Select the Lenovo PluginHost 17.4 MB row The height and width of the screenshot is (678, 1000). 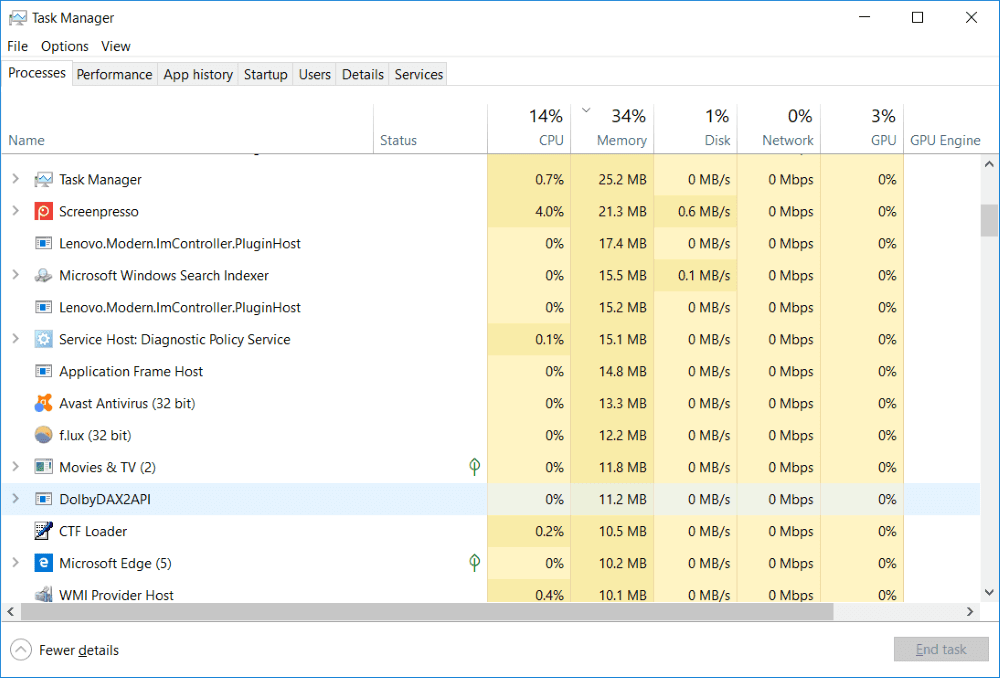point(490,244)
